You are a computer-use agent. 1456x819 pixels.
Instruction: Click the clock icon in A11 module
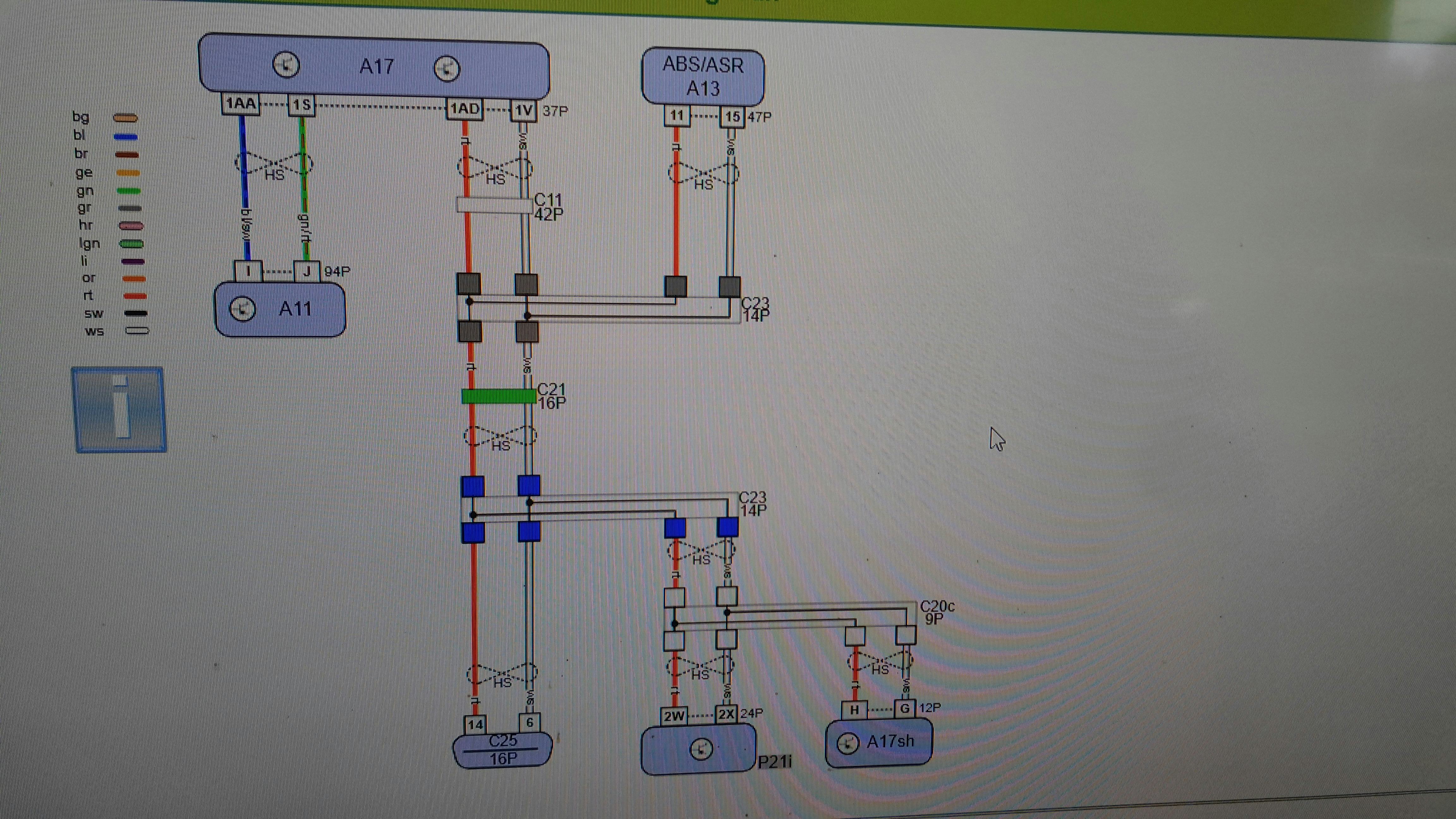pos(242,309)
